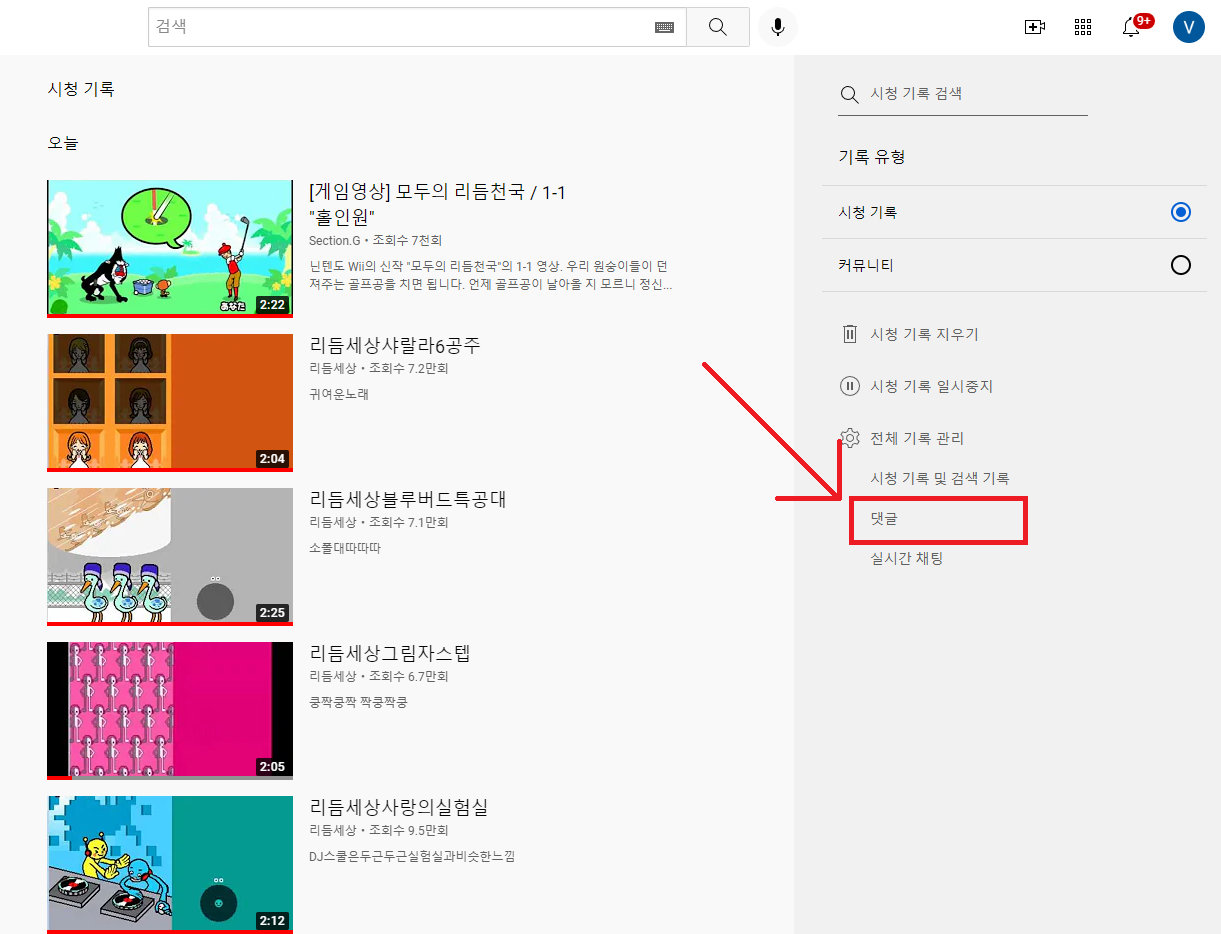The image size is (1221, 934).
Task: Click the gear icon for 전체 기록 관리
Action: click(x=850, y=438)
